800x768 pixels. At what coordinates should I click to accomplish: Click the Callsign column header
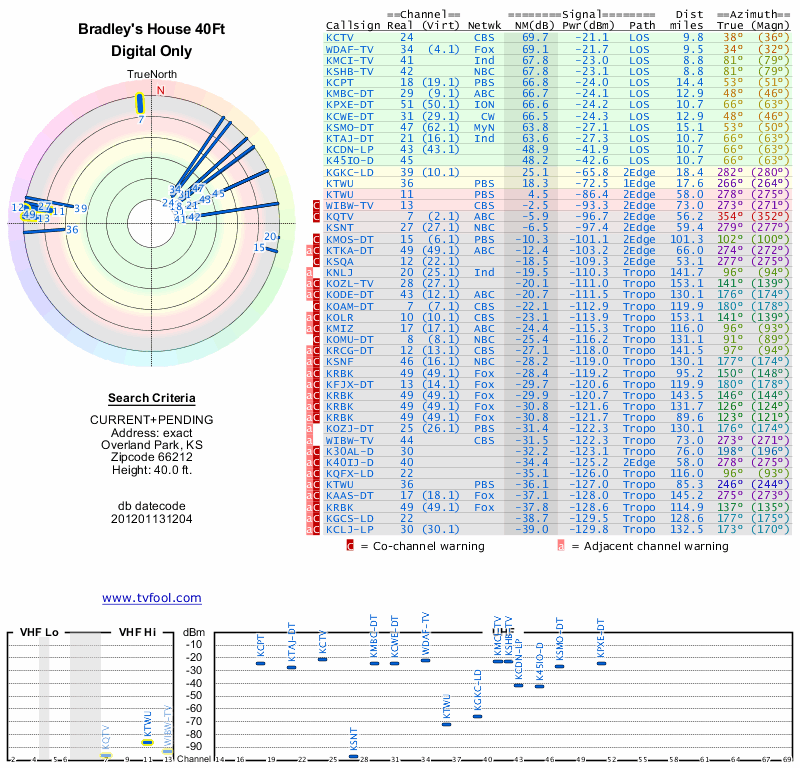click(x=353, y=26)
